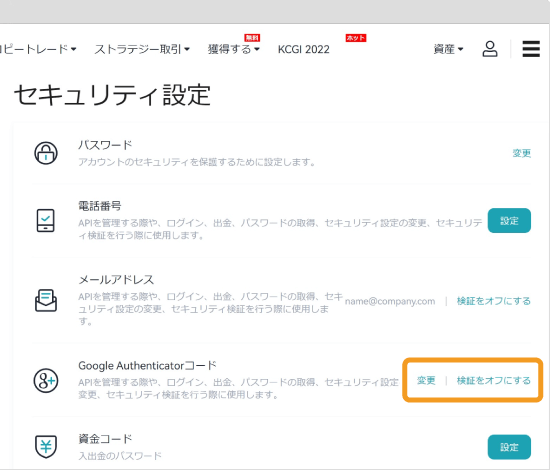
Task: Expand the 資産 dropdown menu
Action: tap(449, 49)
